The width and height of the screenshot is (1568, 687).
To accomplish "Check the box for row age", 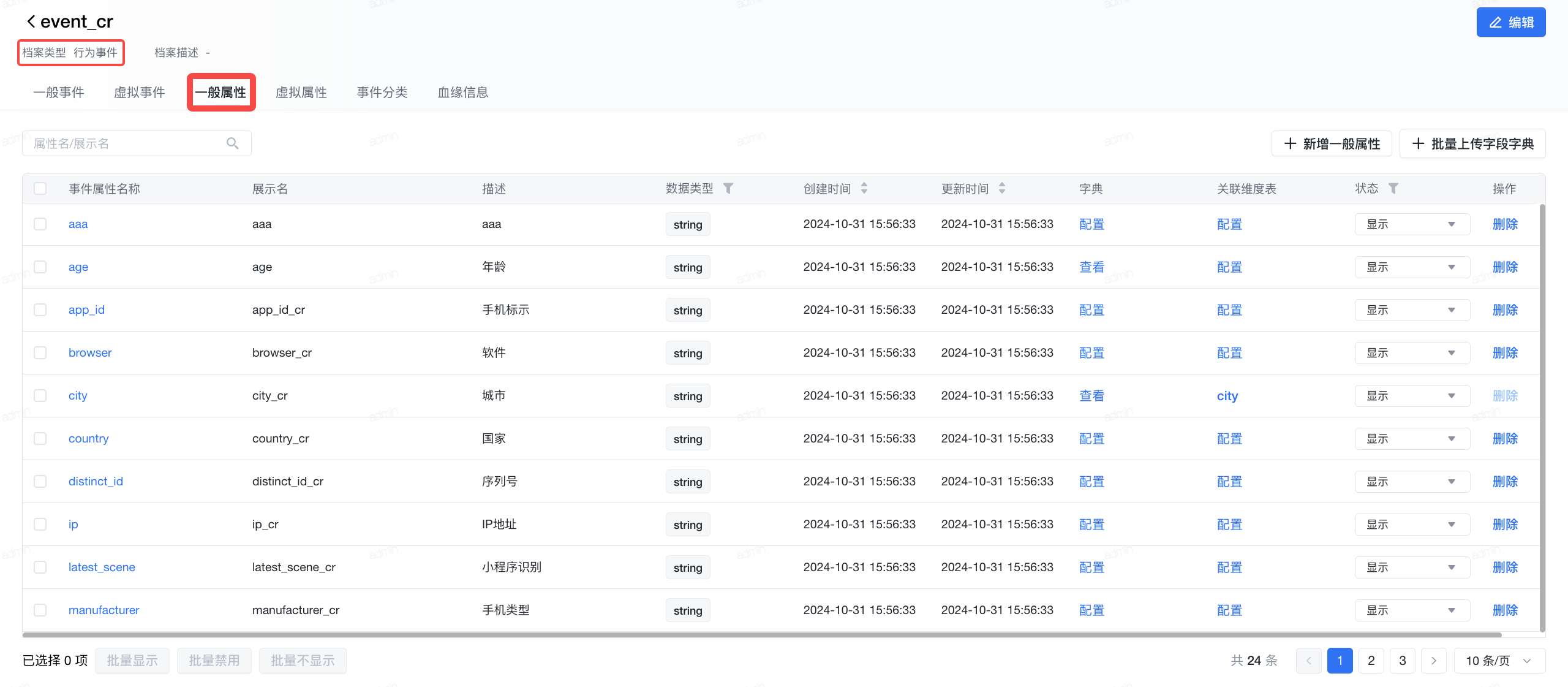I will 40,267.
